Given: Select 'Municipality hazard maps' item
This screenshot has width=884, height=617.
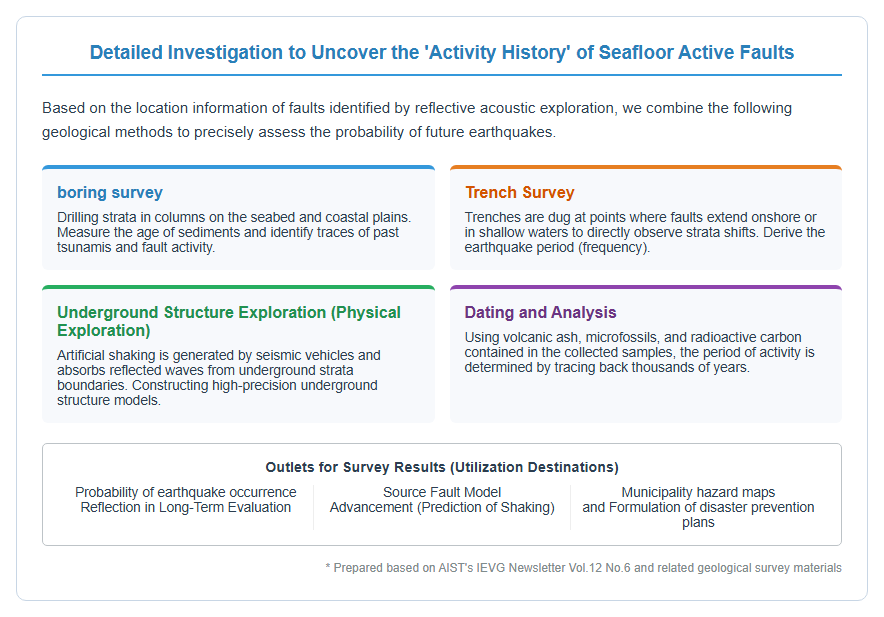Looking at the screenshot, I should [x=698, y=507].
